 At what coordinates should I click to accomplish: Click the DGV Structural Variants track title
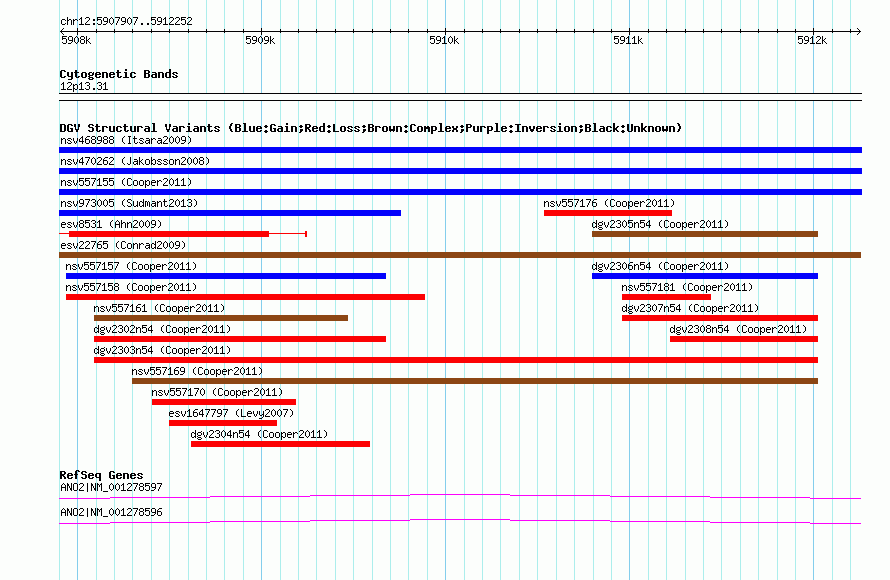click(371, 128)
